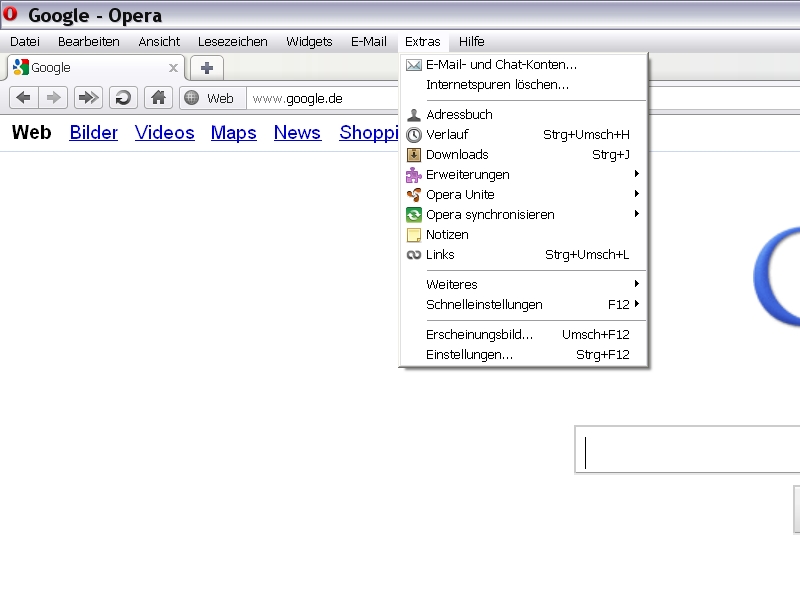Expand the Schnelleinstellungen submenu arrow
Screen dimensions: 800x600
click(x=637, y=304)
